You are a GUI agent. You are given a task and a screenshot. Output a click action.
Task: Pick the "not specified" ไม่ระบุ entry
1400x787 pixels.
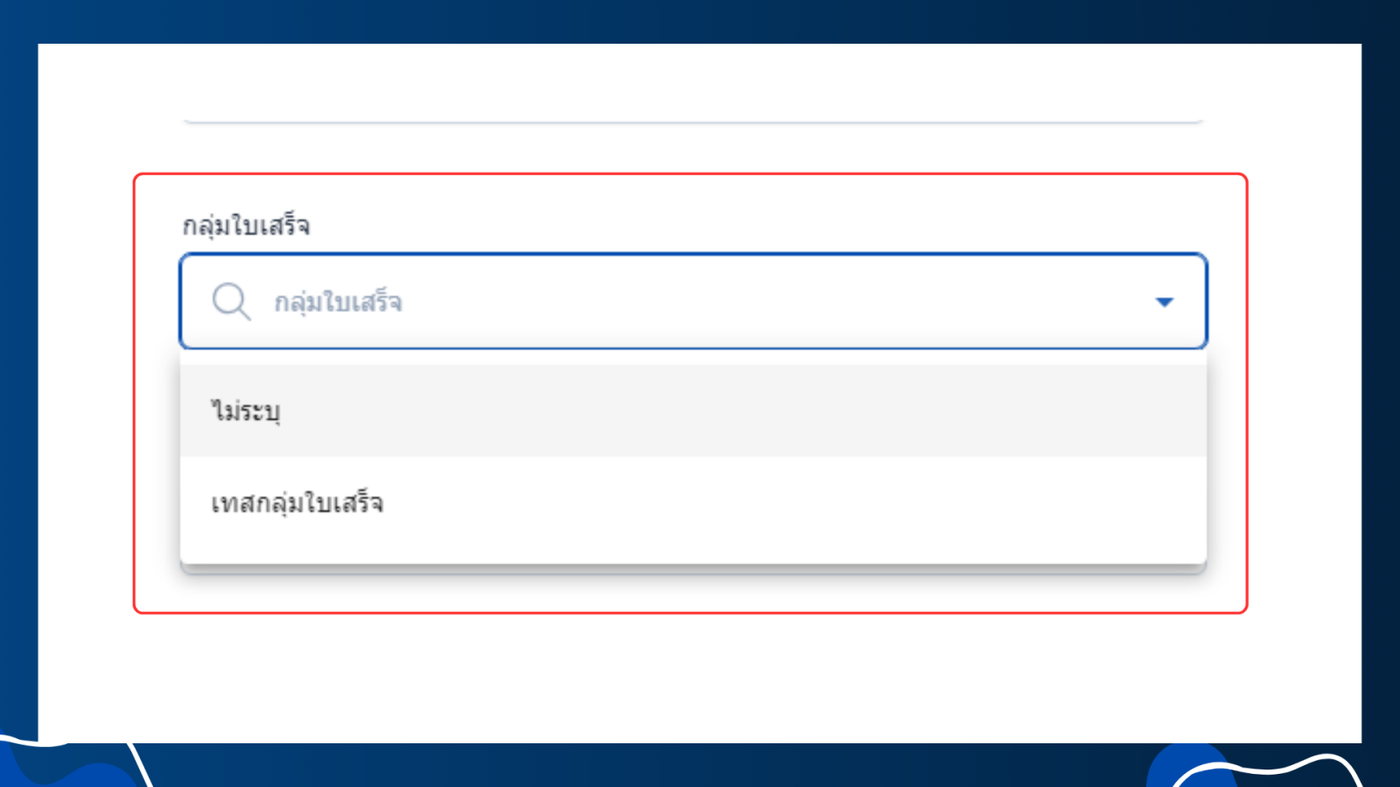(x=246, y=411)
